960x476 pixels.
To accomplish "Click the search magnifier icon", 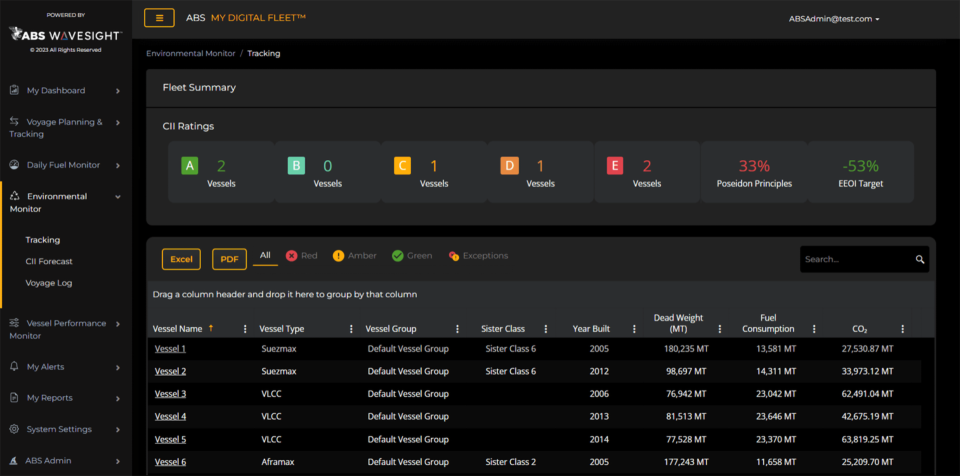I will (920, 259).
